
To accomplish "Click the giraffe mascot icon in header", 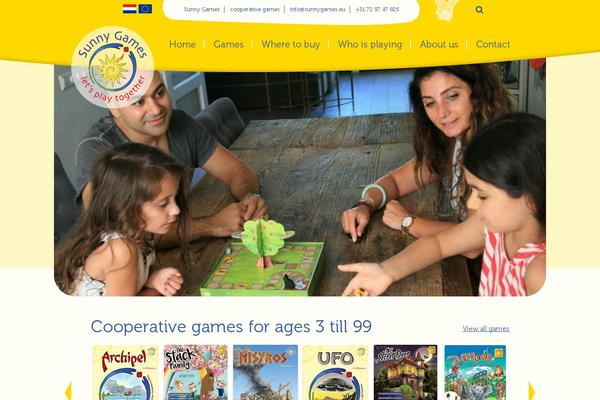I will tap(446, 10).
